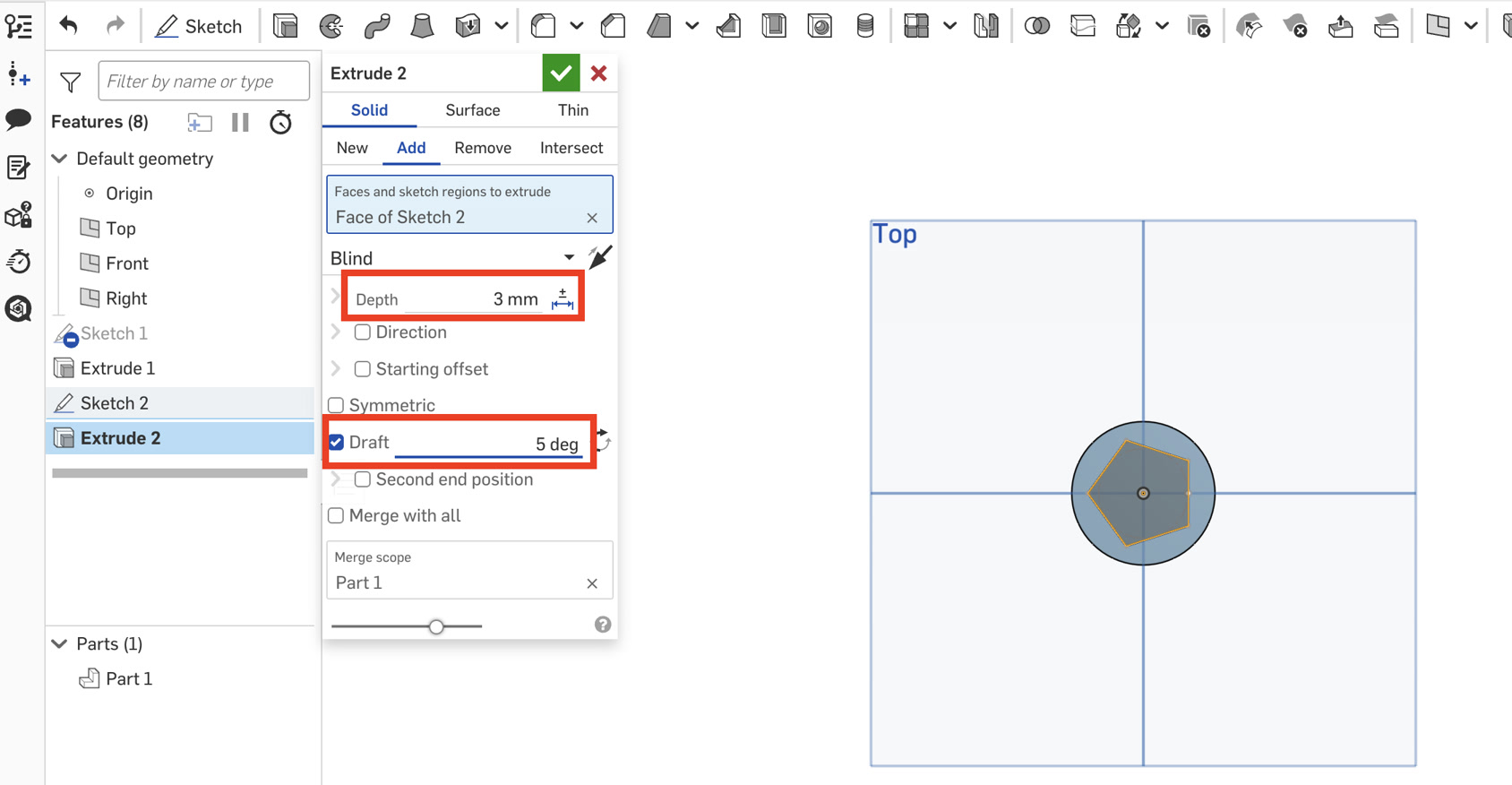Accept Extrude 2 with green checkmark
Screen dimensions: 1512x785
(x=561, y=73)
